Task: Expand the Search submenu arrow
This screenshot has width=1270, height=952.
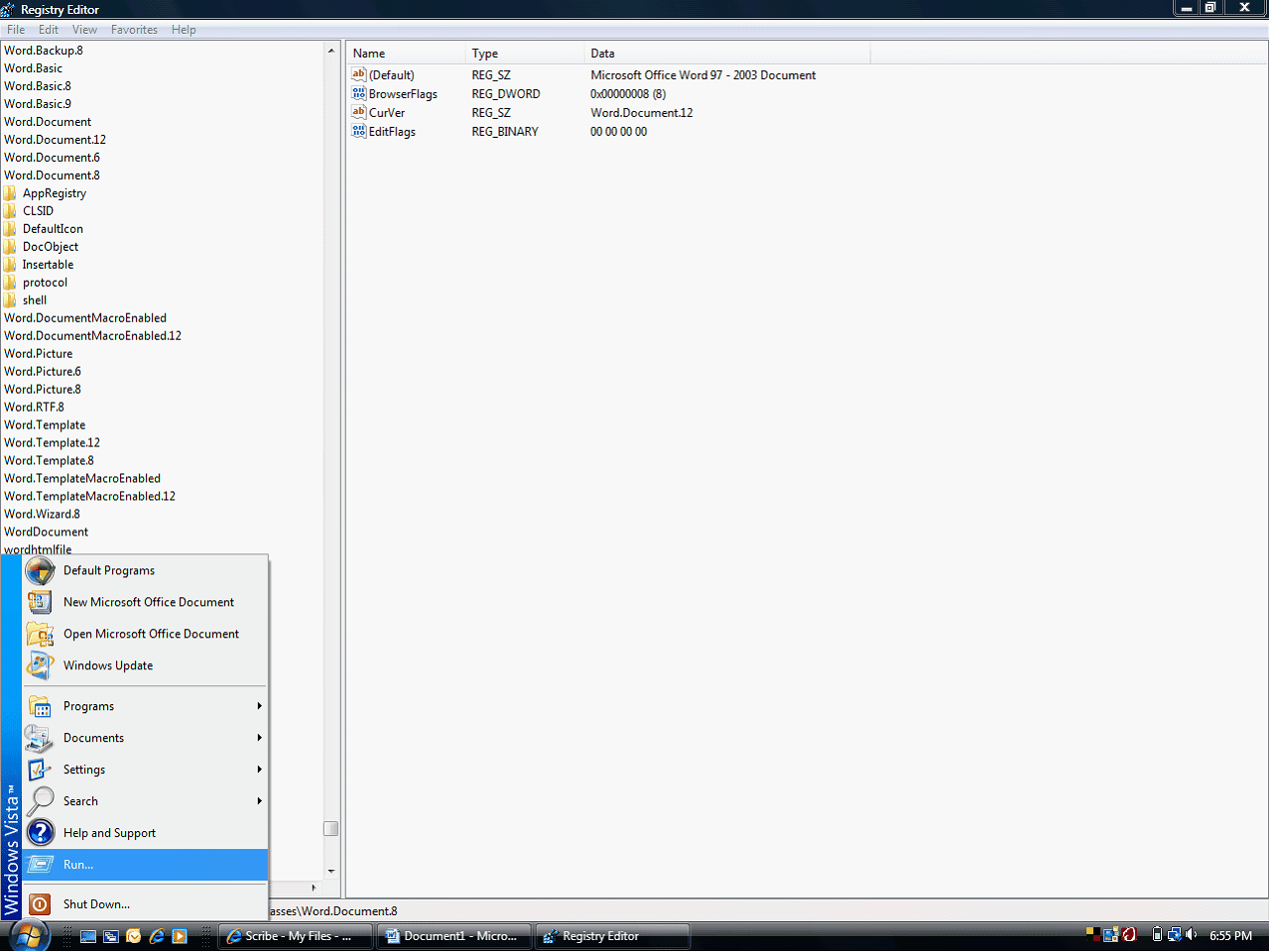Action: pyautogui.click(x=259, y=801)
